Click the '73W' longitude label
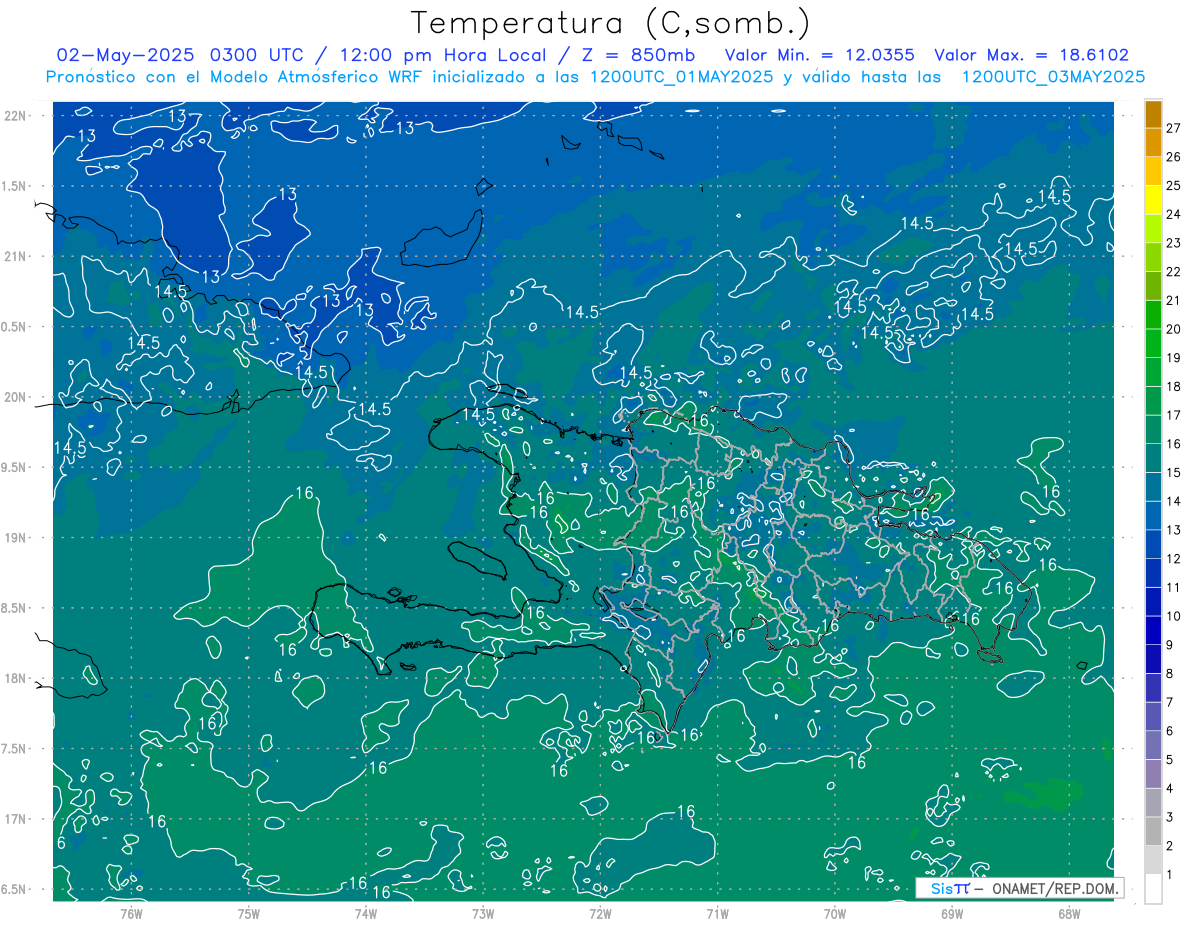Image resolution: width=1200 pixels, height=927 pixels. (483, 913)
